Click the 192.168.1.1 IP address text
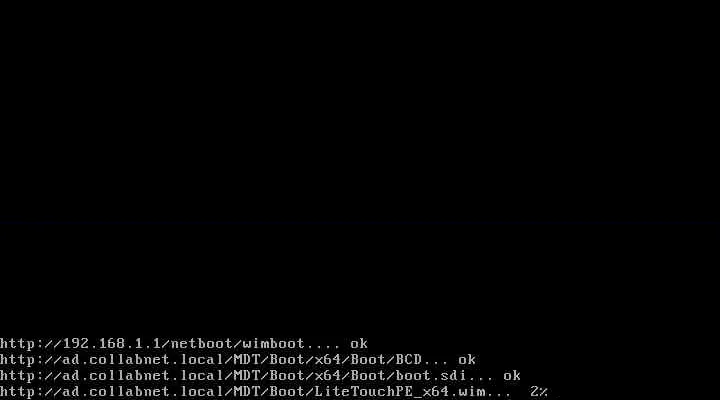The image size is (720, 400). (x=112, y=344)
